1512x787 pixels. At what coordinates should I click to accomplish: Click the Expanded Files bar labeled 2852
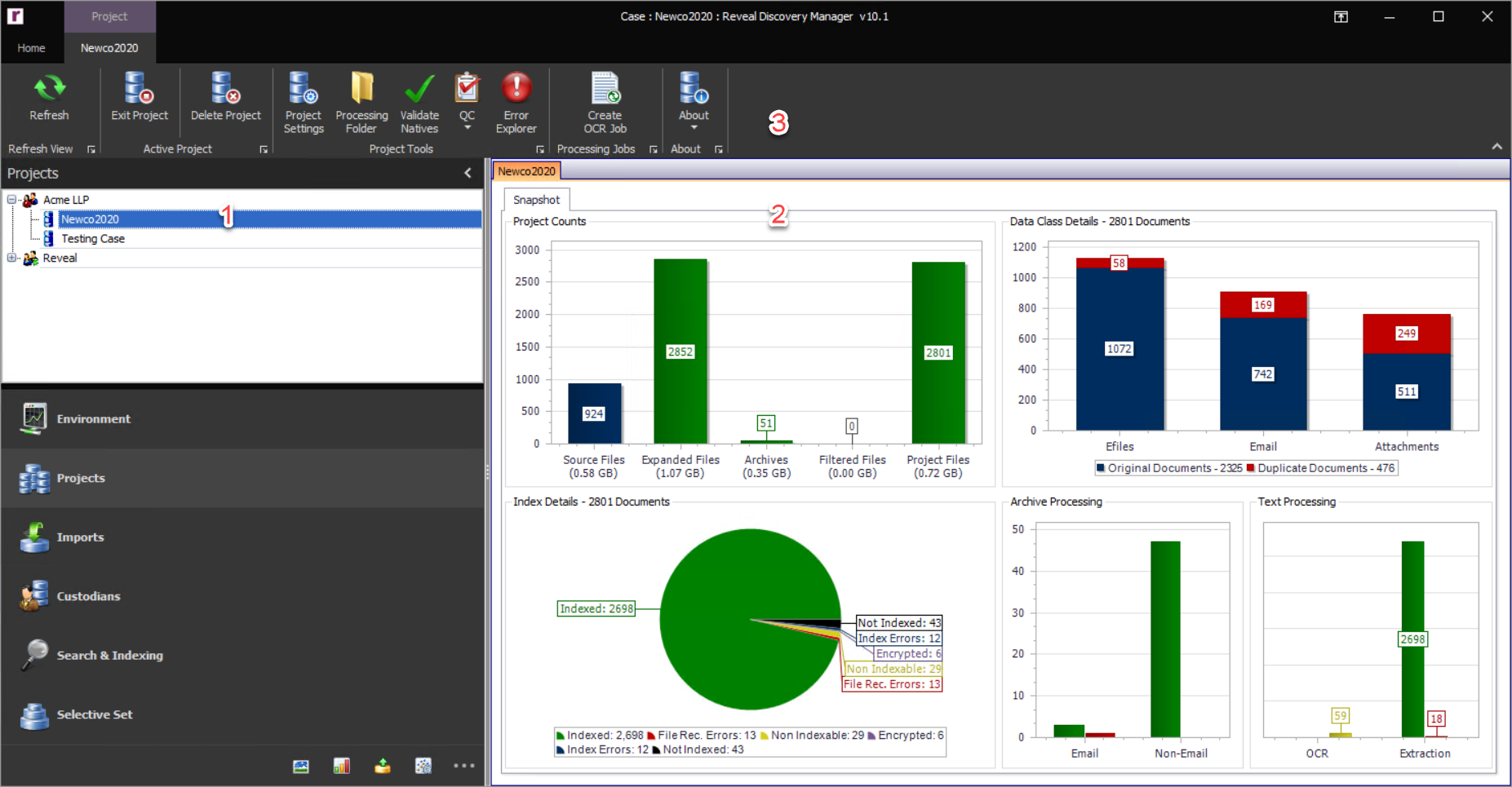tap(681, 351)
